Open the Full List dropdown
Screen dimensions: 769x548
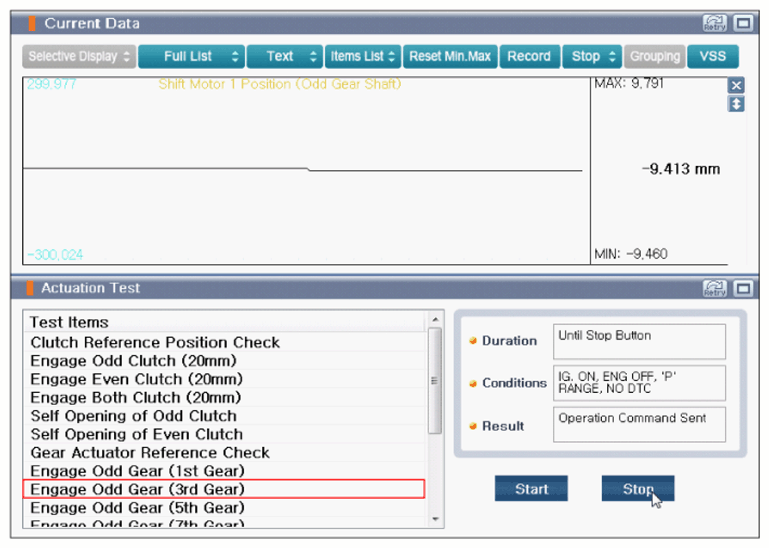tap(191, 56)
